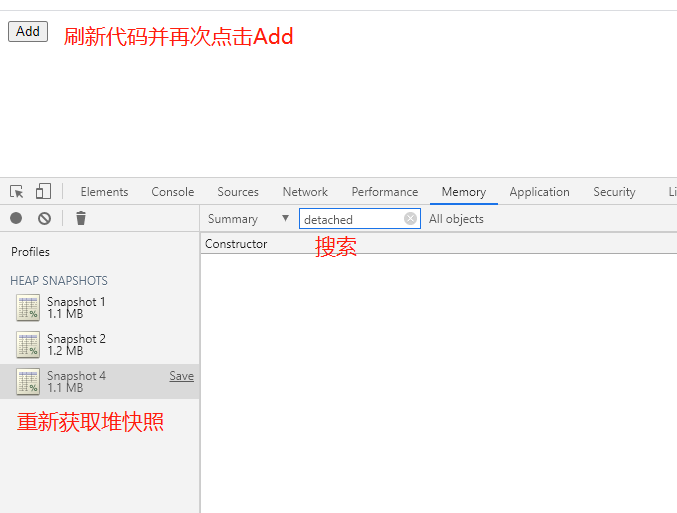Toggle the device toolbar icon
The width and height of the screenshot is (677, 513).
pyautogui.click(x=43, y=191)
